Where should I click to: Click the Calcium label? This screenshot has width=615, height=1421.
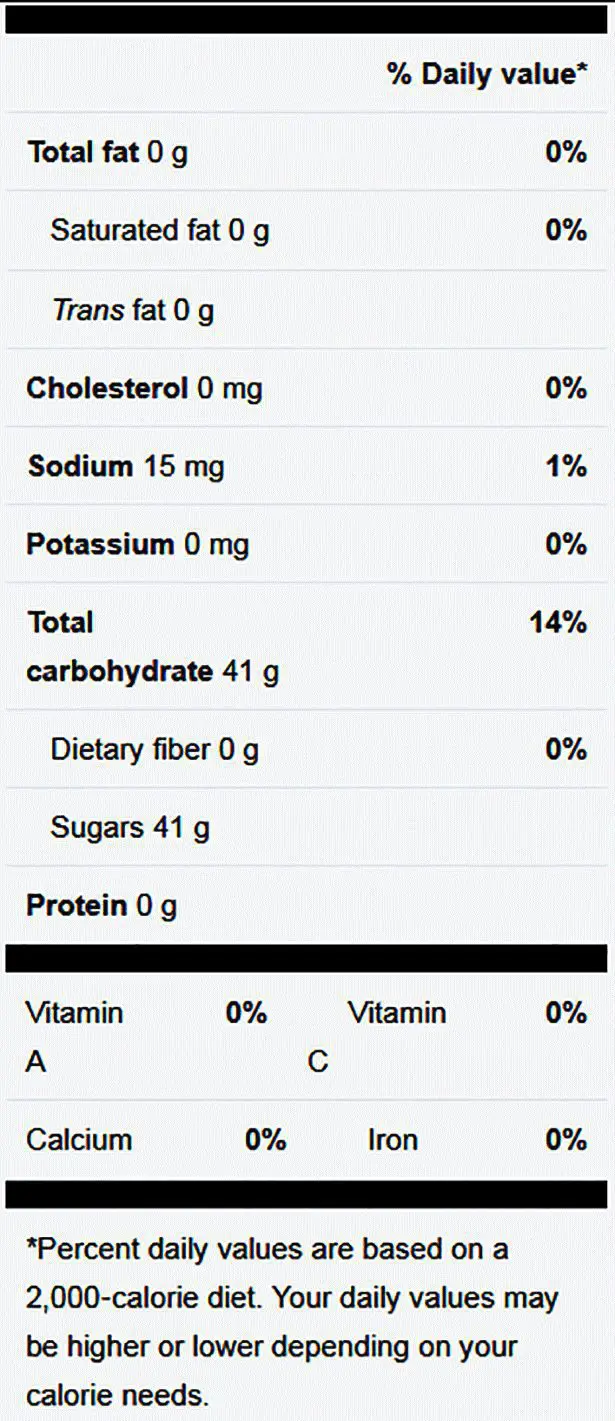(x=79, y=1140)
